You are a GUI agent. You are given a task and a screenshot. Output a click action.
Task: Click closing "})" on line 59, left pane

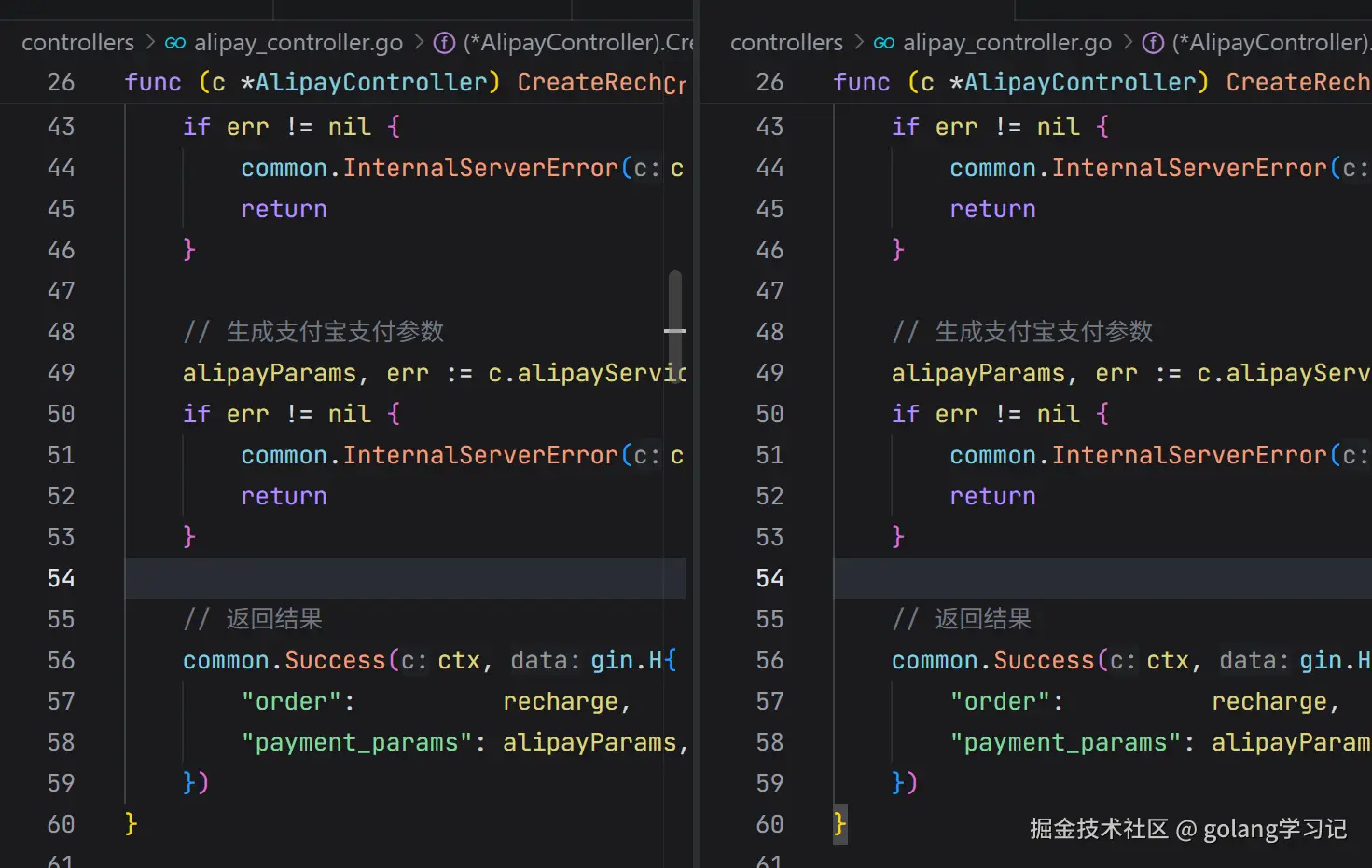pos(197,783)
